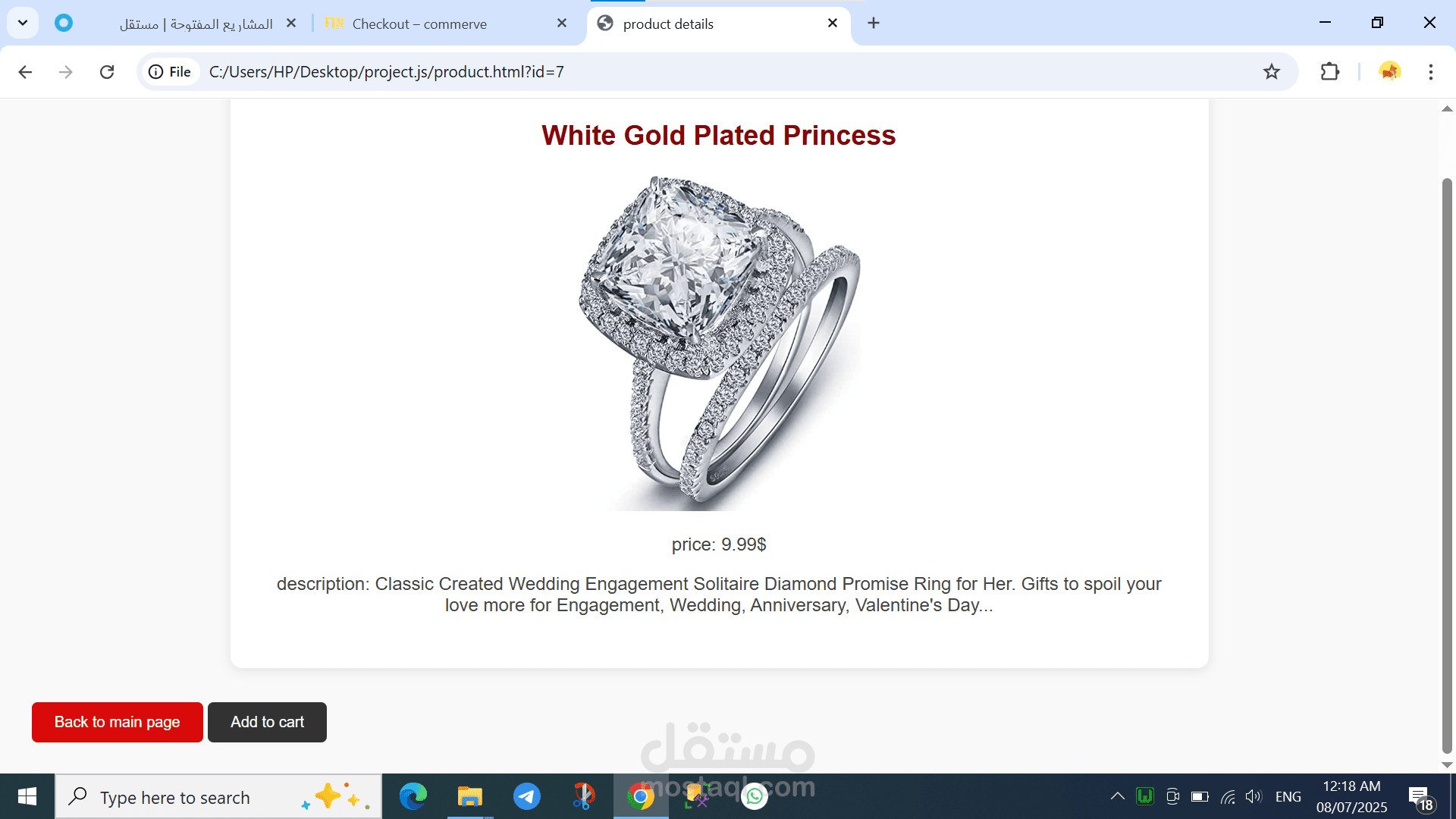Viewport: 1456px width, 819px height.
Task: Go back to previous page arrow
Action: (25, 72)
